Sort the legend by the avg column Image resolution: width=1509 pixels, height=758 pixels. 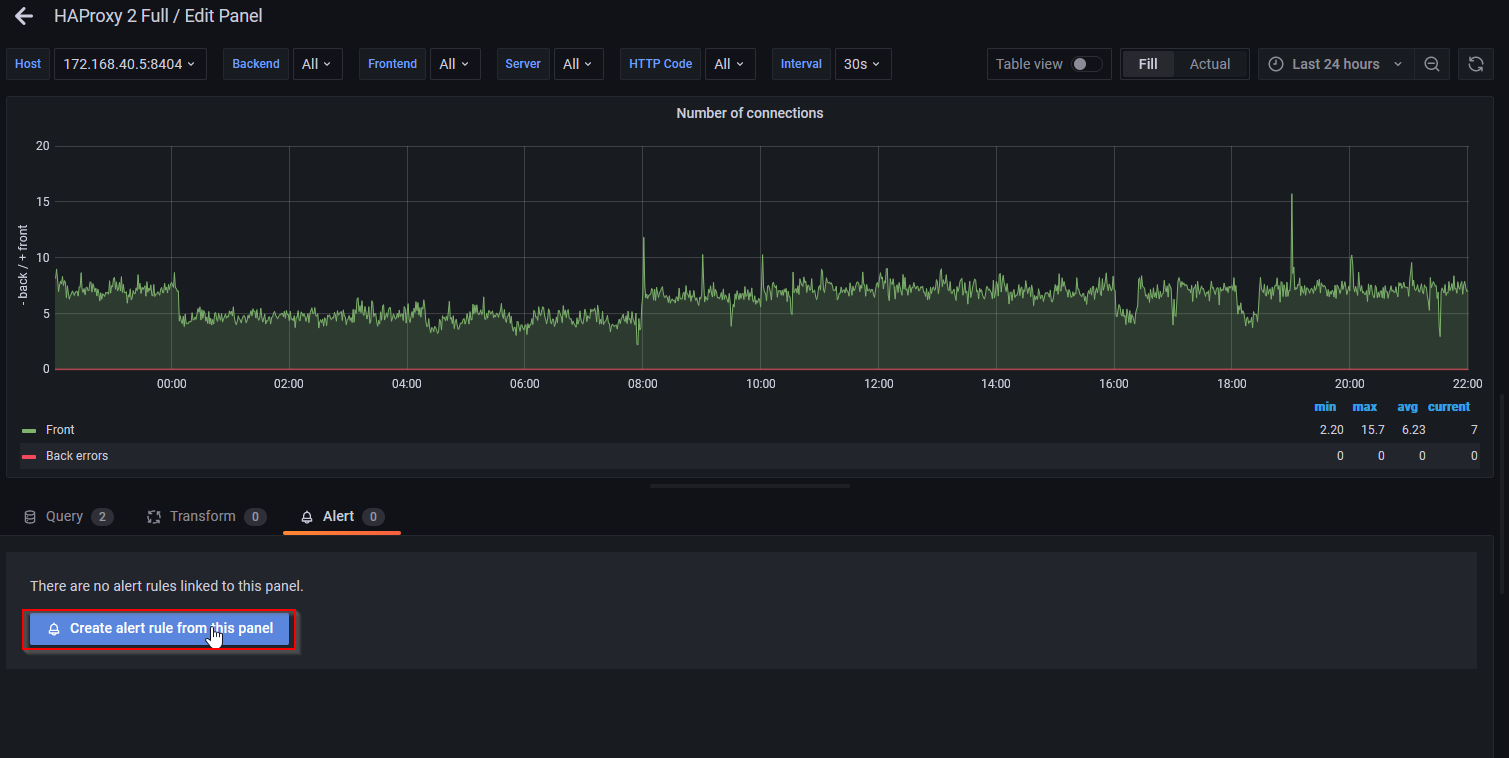point(1408,407)
